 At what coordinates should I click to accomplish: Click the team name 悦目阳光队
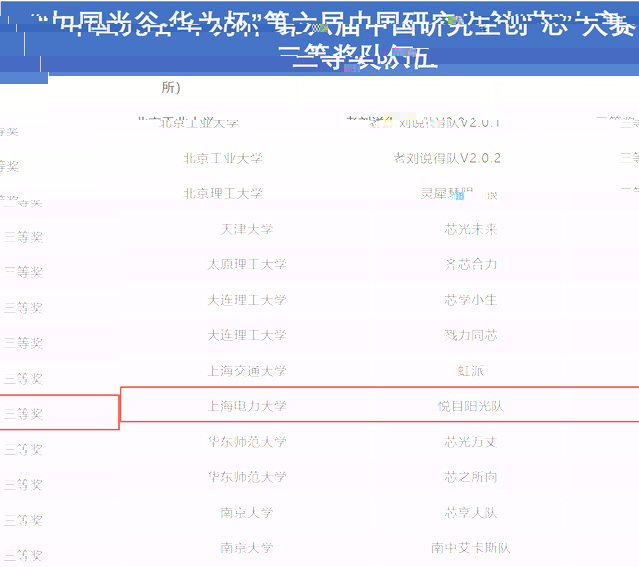[471, 406]
